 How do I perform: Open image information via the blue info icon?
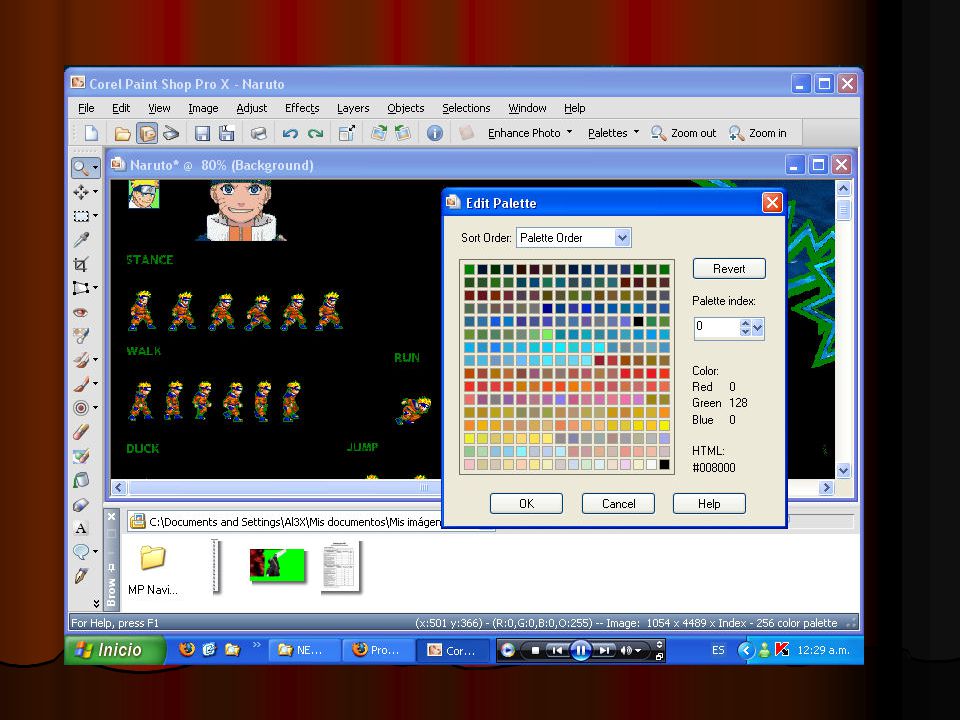(435, 133)
